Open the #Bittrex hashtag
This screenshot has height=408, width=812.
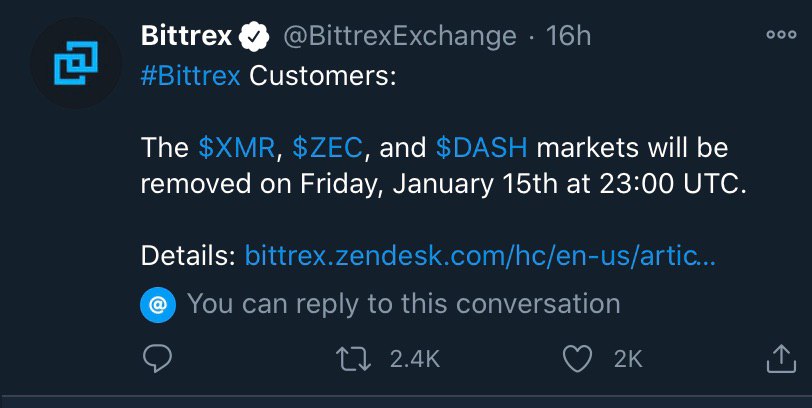[x=190, y=77]
